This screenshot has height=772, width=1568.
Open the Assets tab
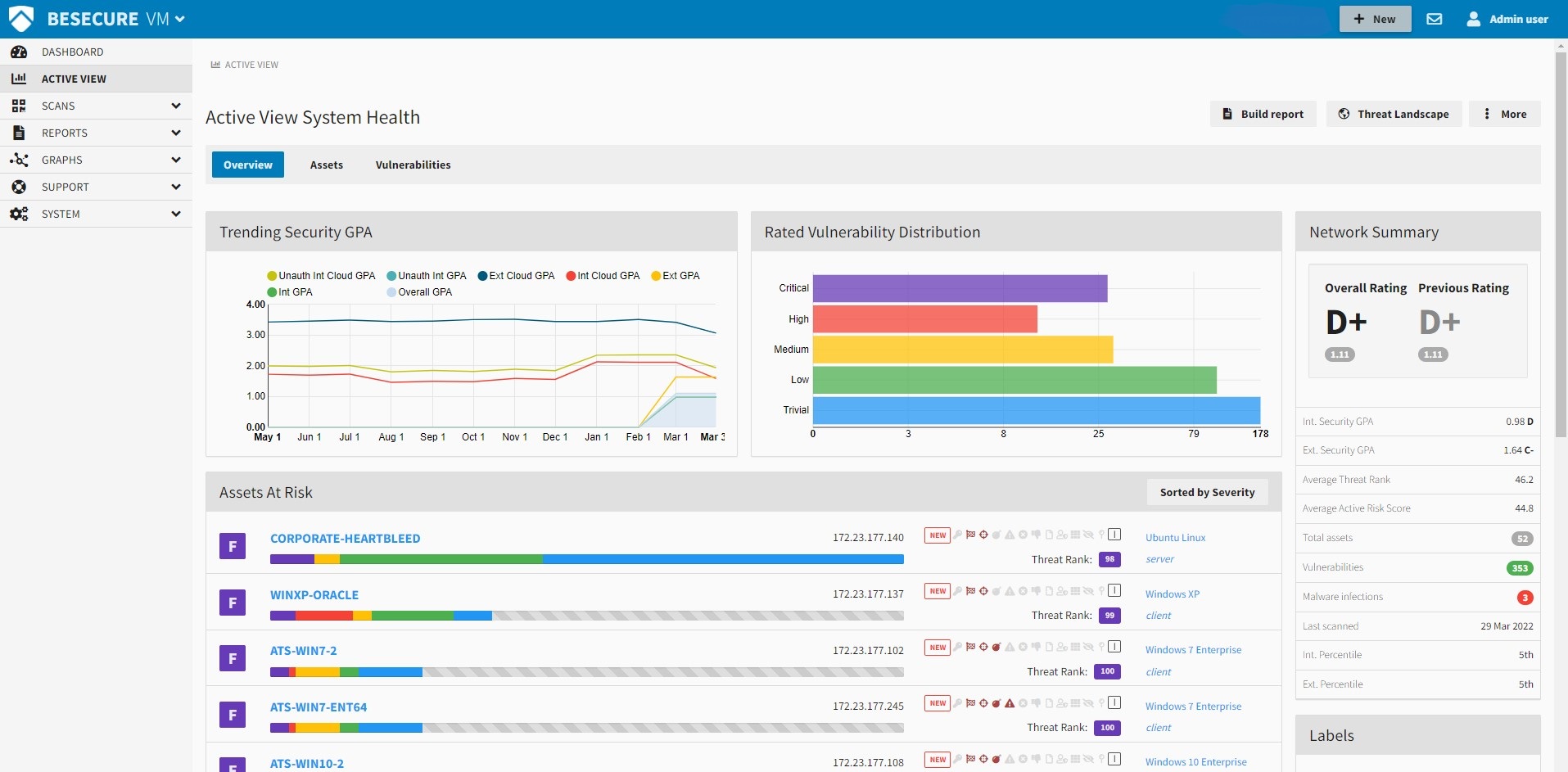pos(326,165)
